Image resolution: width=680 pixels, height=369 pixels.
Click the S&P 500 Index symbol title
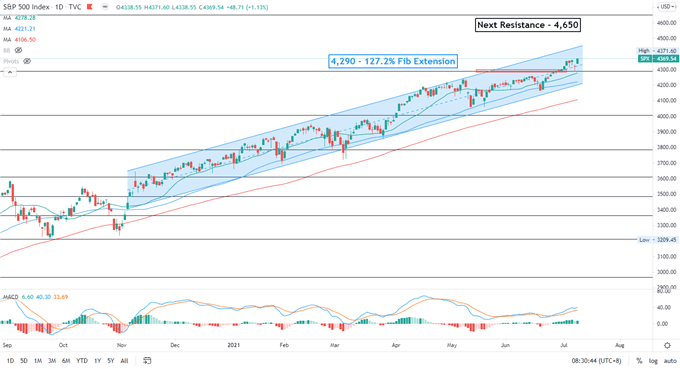26,7
